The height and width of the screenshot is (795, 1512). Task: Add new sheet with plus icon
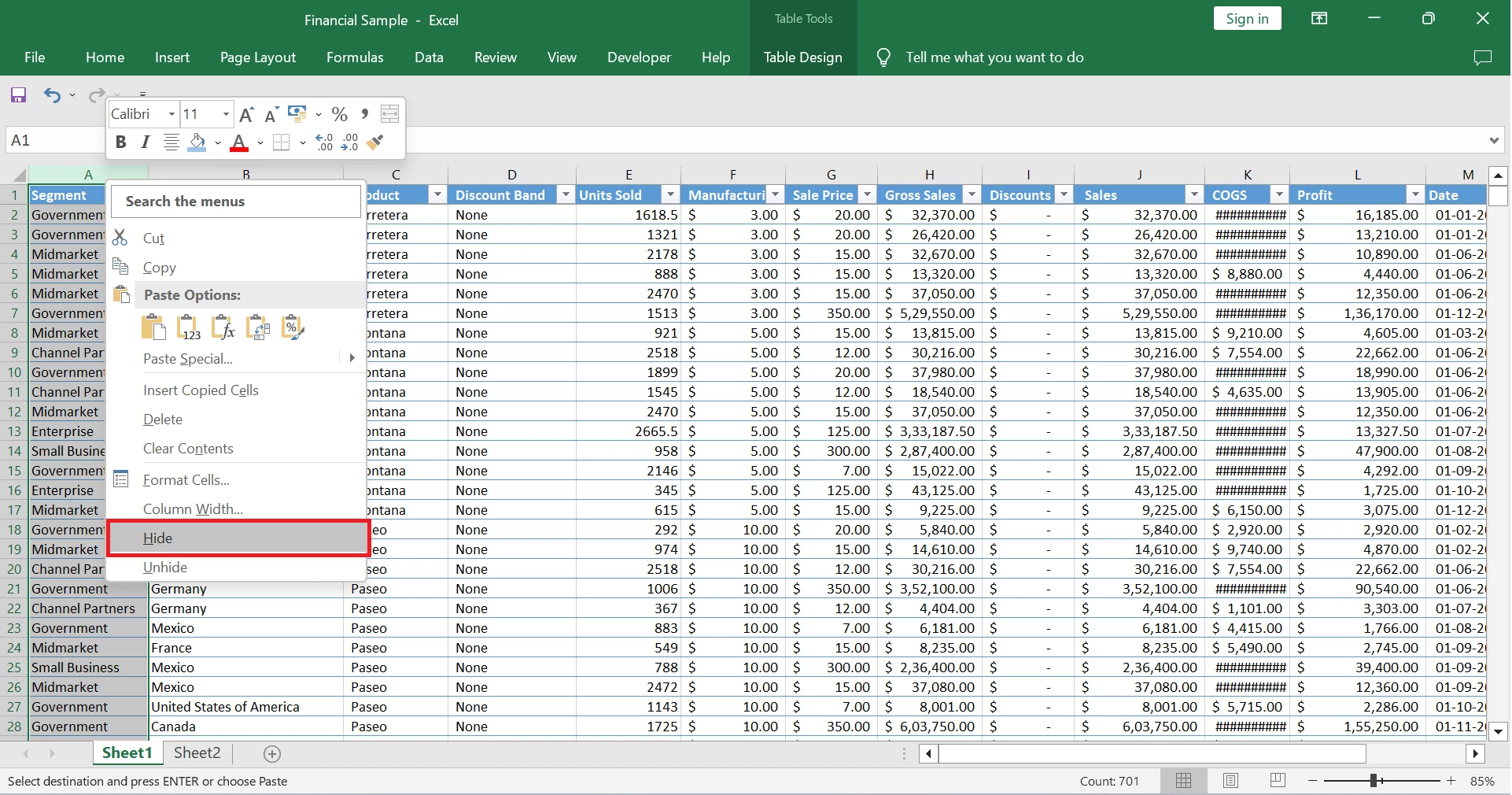click(x=272, y=754)
